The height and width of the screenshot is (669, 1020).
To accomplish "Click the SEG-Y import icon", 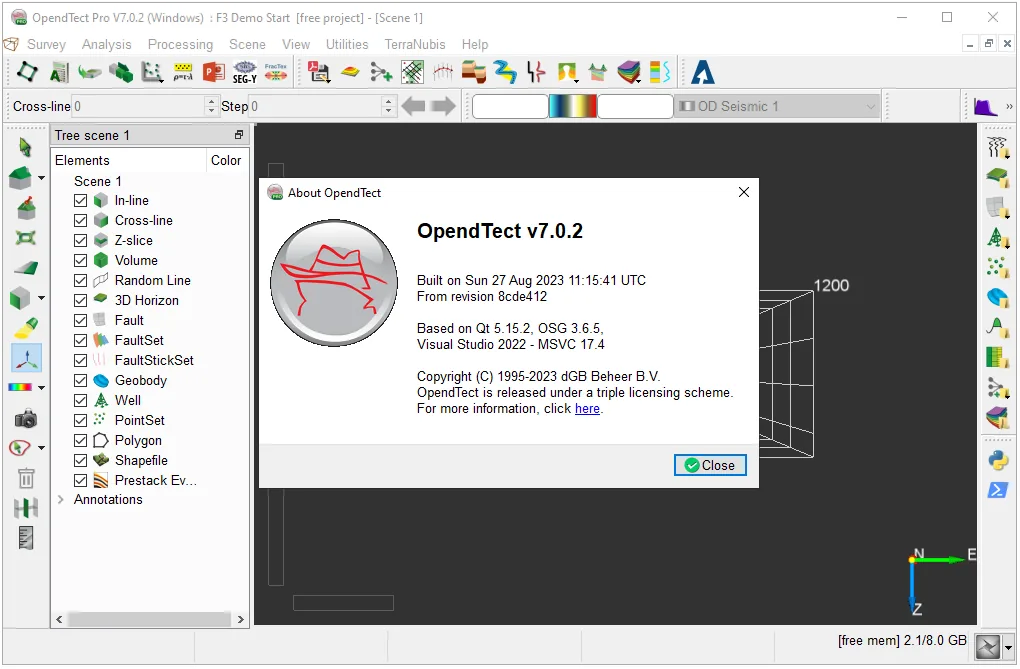I will pyautogui.click(x=245, y=72).
